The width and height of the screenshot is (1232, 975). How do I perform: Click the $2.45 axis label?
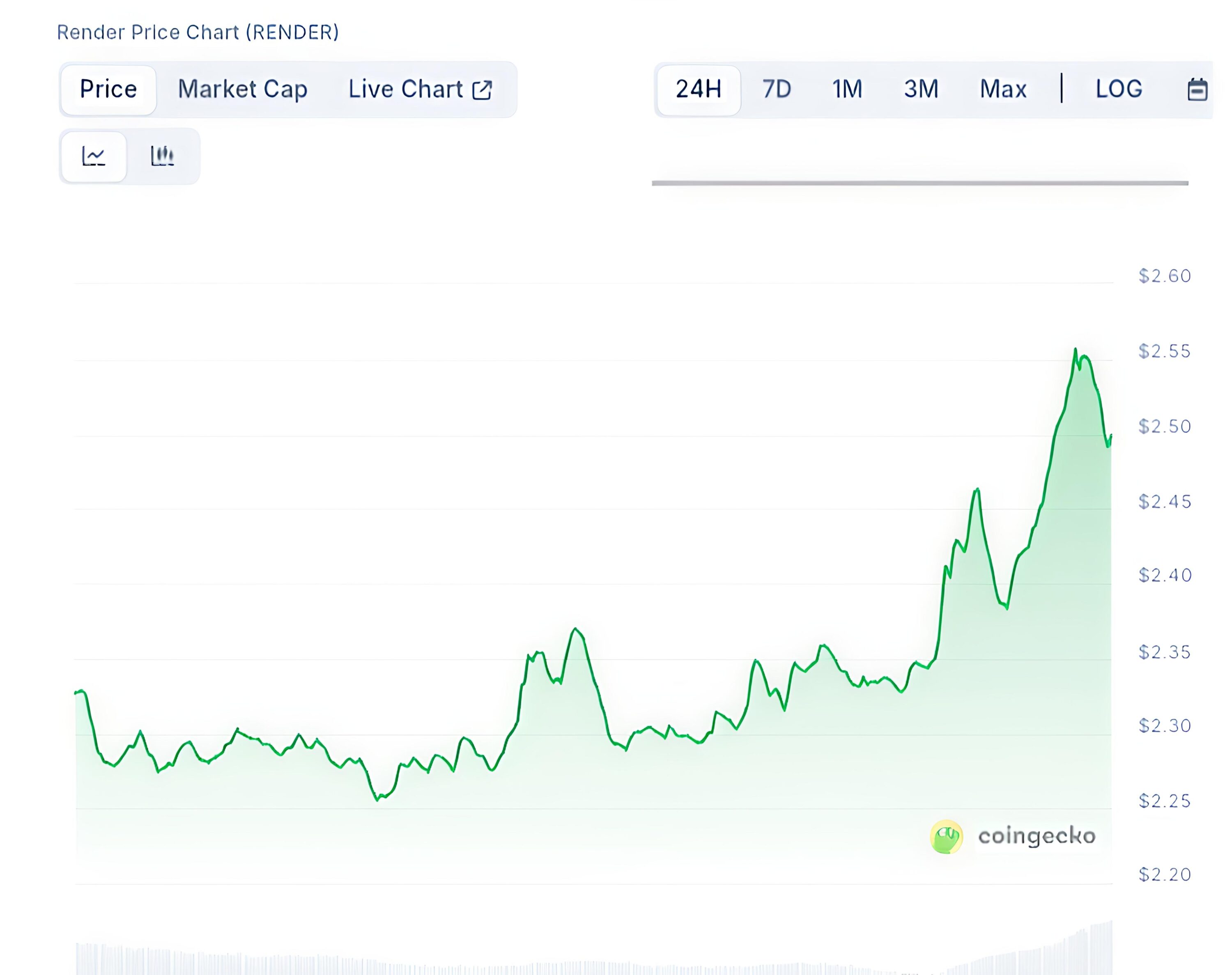(x=1165, y=502)
